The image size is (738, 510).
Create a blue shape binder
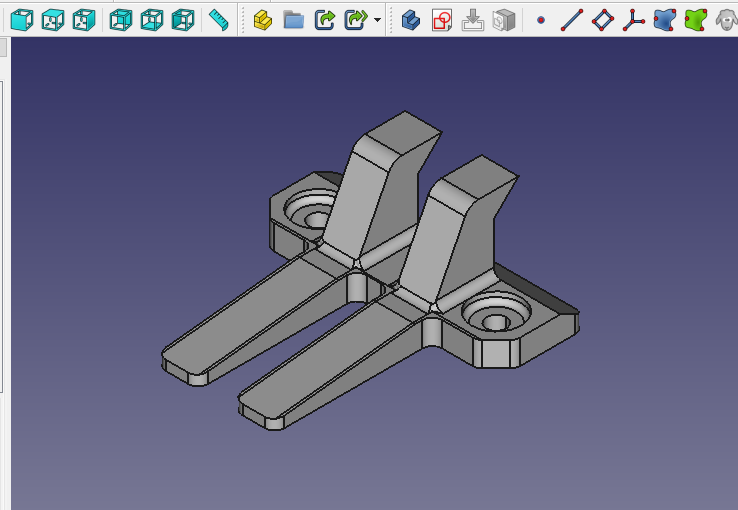[x=664, y=19]
